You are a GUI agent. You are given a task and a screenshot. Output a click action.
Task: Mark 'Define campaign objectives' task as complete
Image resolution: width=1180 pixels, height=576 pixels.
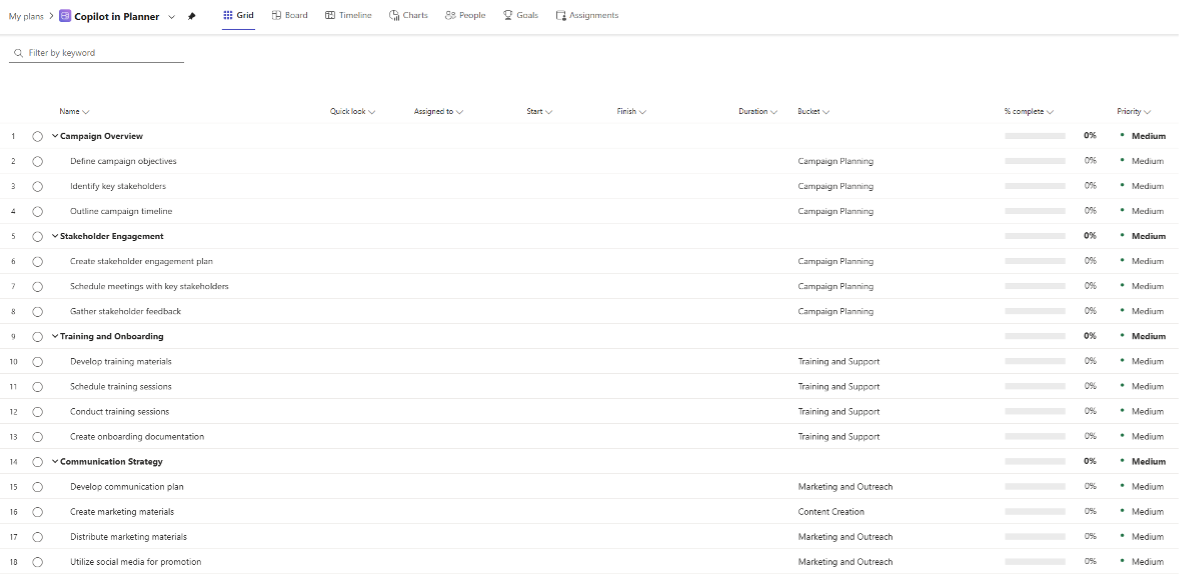pyautogui.click(x=38, y=161)
